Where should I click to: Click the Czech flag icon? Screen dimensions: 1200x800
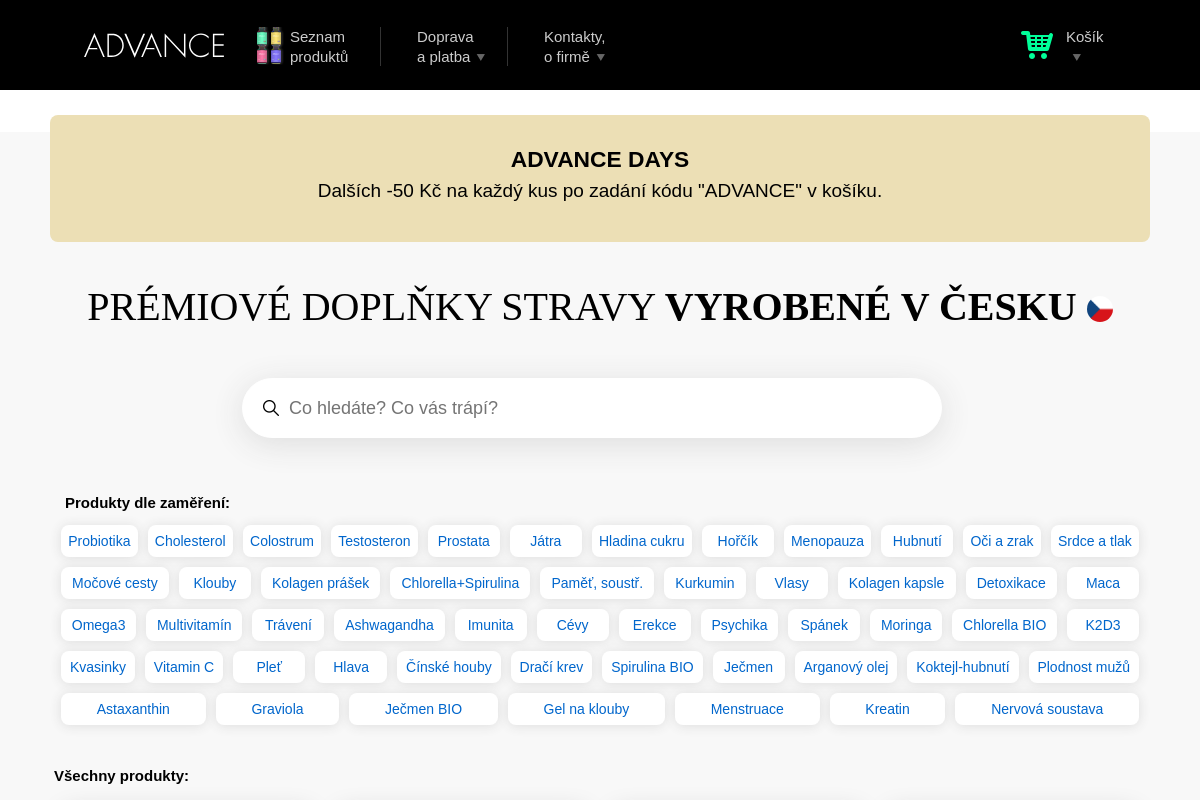tap(1100, 308)
